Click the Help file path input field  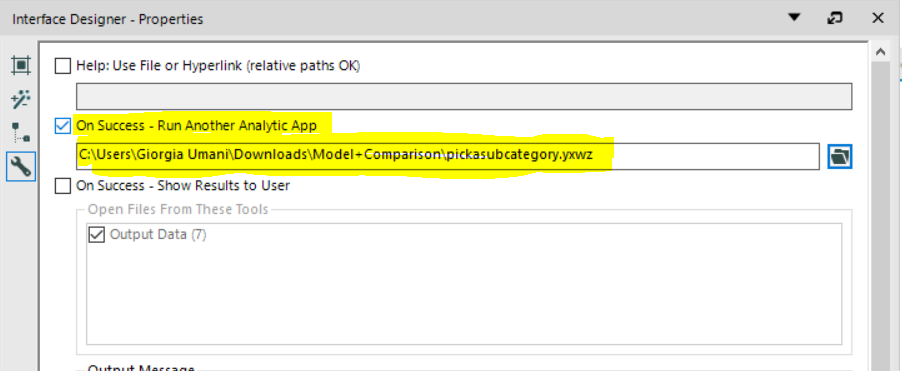click(x=464, y=97)
